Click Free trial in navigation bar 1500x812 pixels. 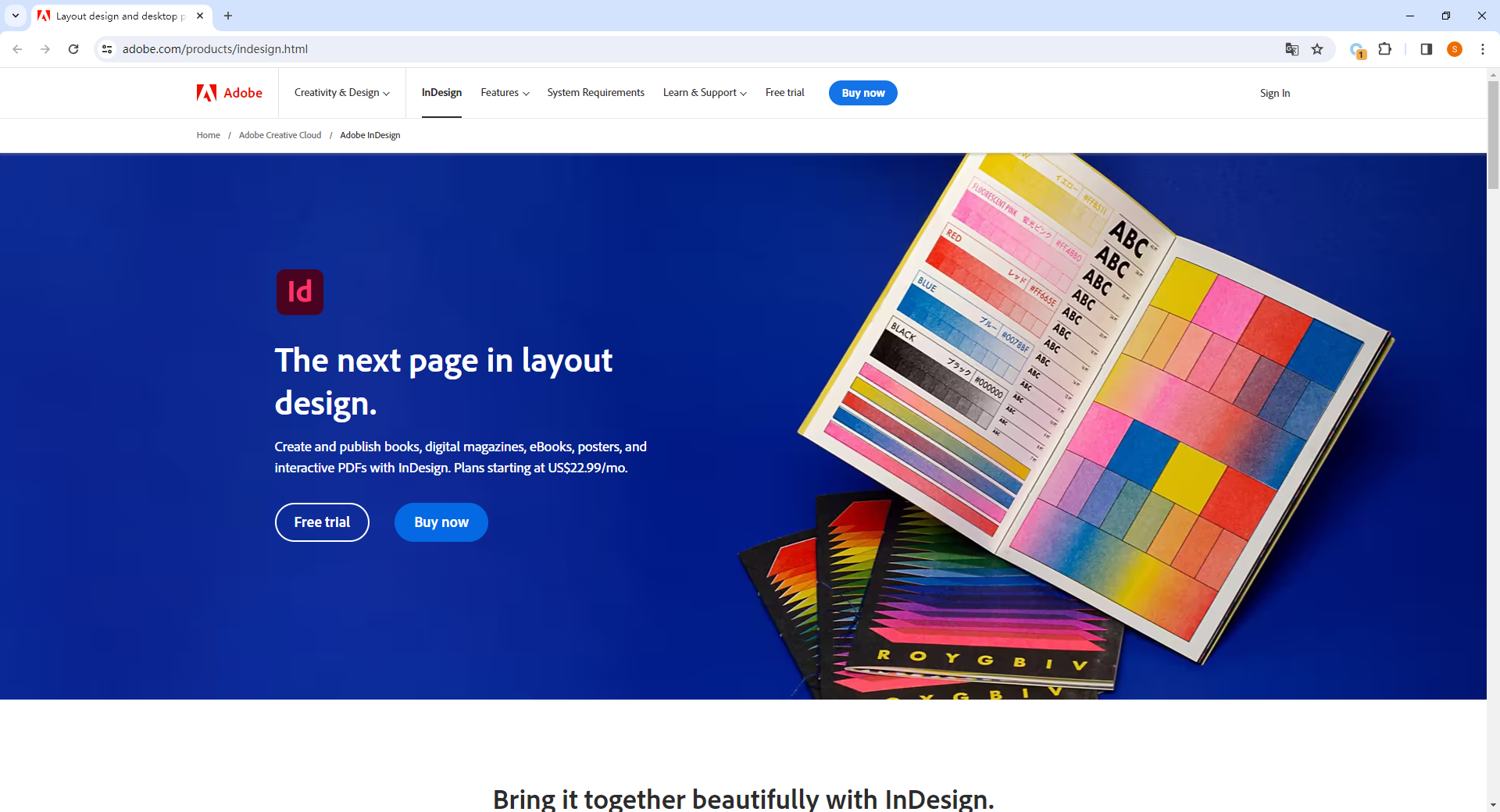pyautogui.click(x=784, y=93)
